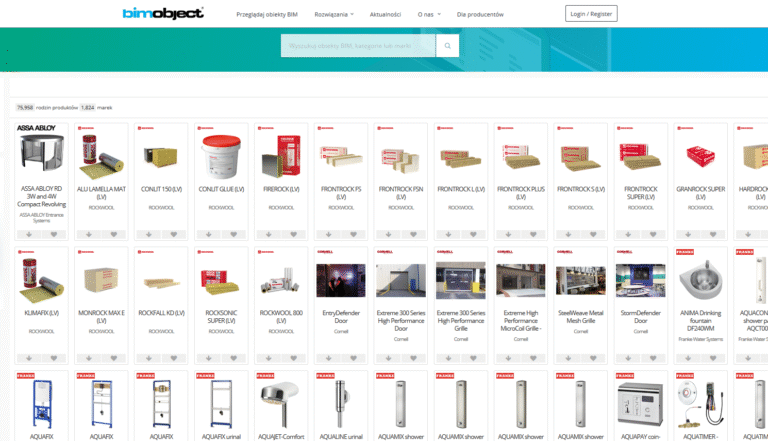Click the 1,824 brands count
Image resolution: width=768 pixels, height=441 pixels.
pyautogui.click(x=87, y=107)
